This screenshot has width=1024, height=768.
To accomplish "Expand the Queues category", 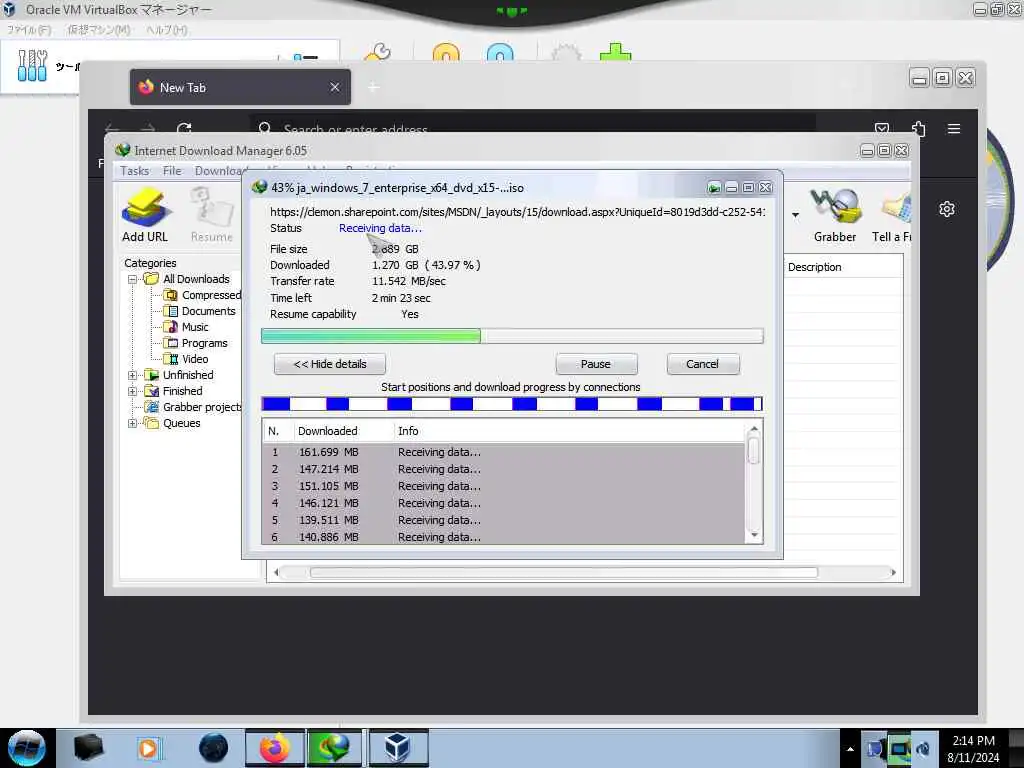I will [133, 423].
